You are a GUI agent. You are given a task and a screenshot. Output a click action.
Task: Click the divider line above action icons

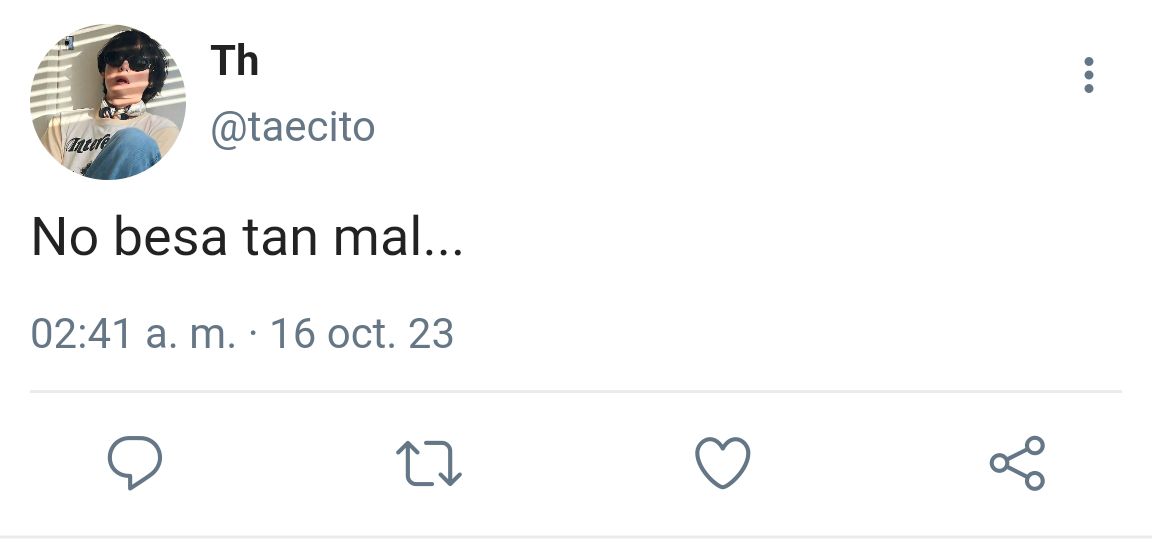pyautogui.click(x=575, y=392)
